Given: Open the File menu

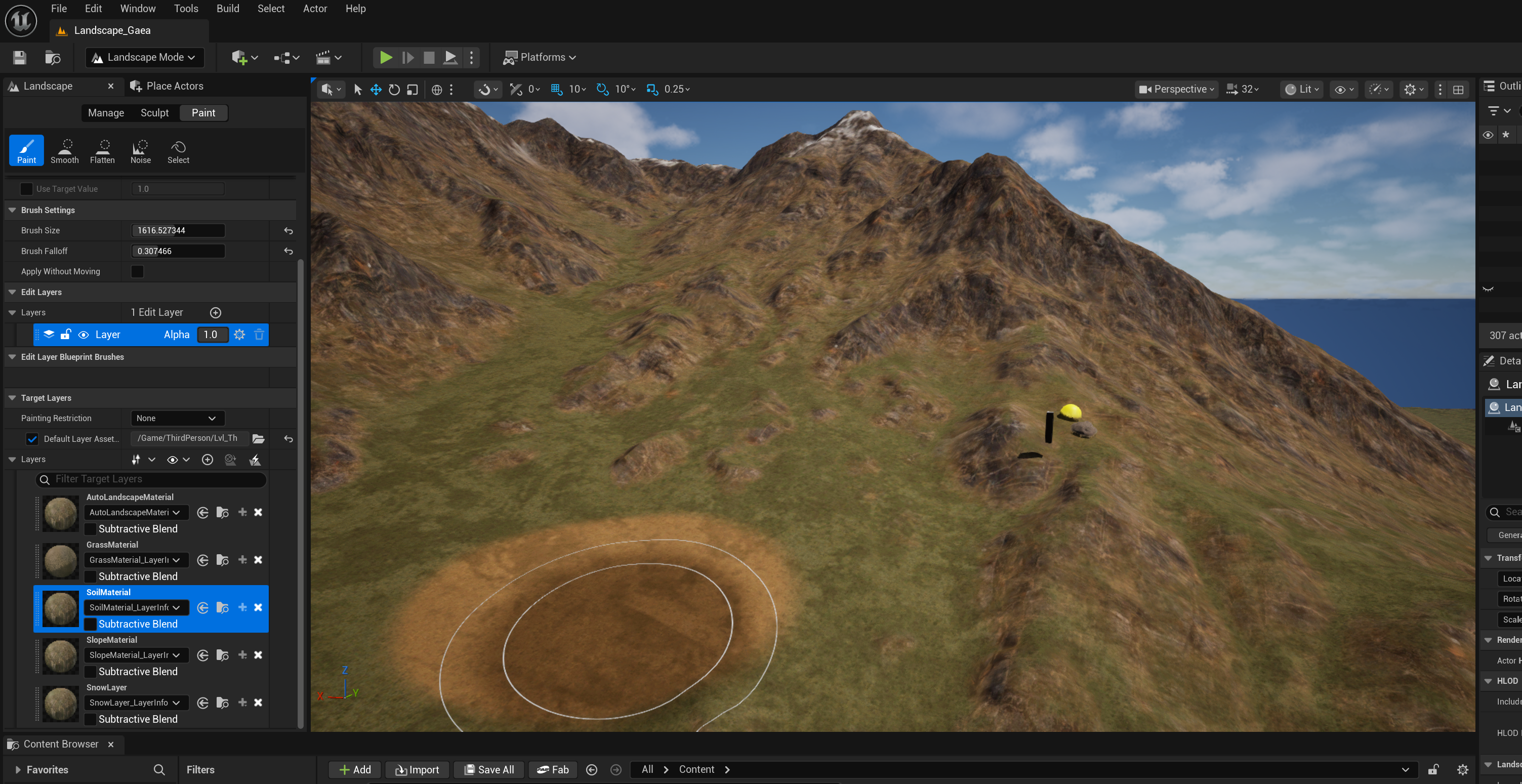Looking at the screenshot, I should pos(59,8).
